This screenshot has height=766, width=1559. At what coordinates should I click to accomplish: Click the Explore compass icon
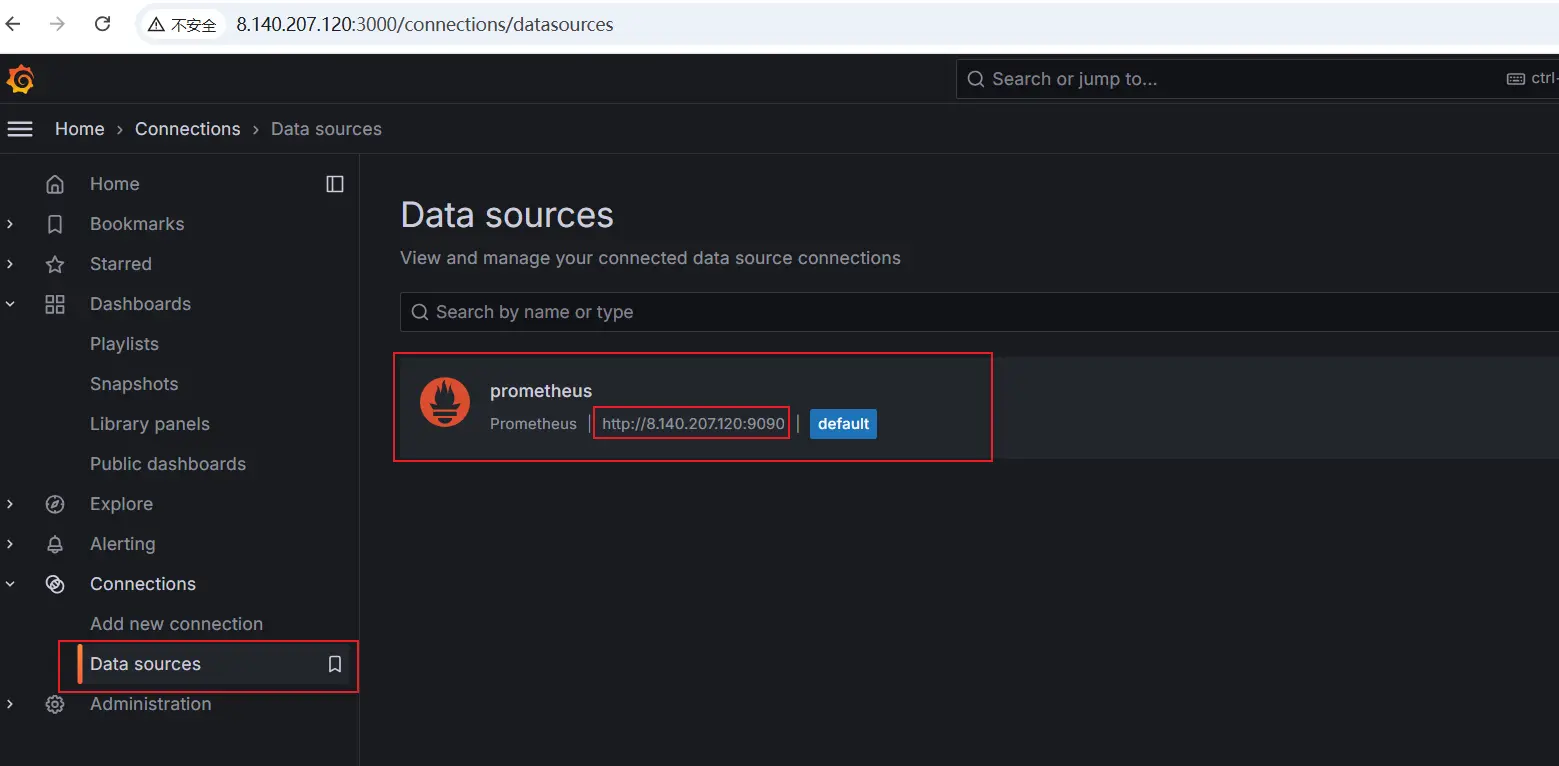pos(55,504)
